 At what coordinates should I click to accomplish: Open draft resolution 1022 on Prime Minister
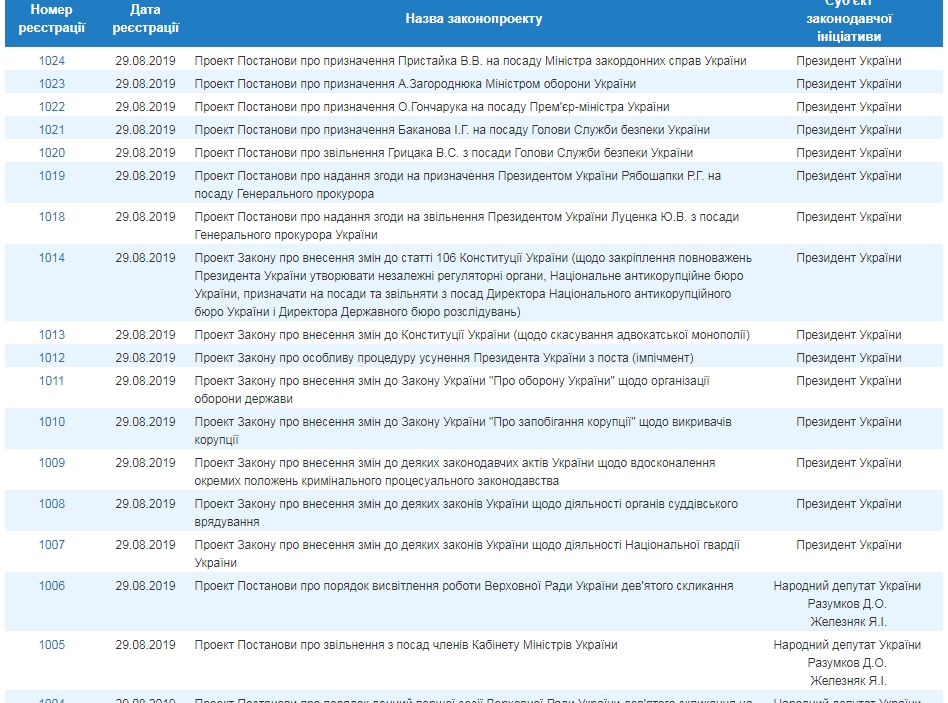pyautogui.click(x=52, y=107)
